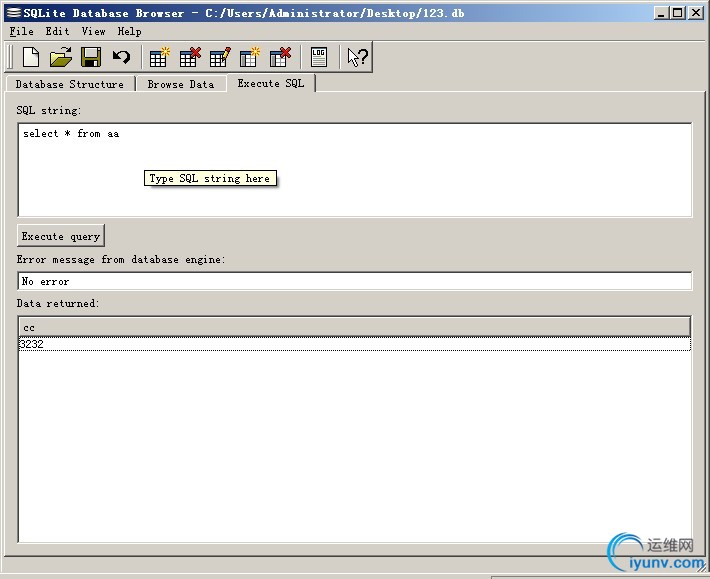This screenshot has height=579, width=710.
Task: Select the Execute SQL tab
Action: point(271,83)
